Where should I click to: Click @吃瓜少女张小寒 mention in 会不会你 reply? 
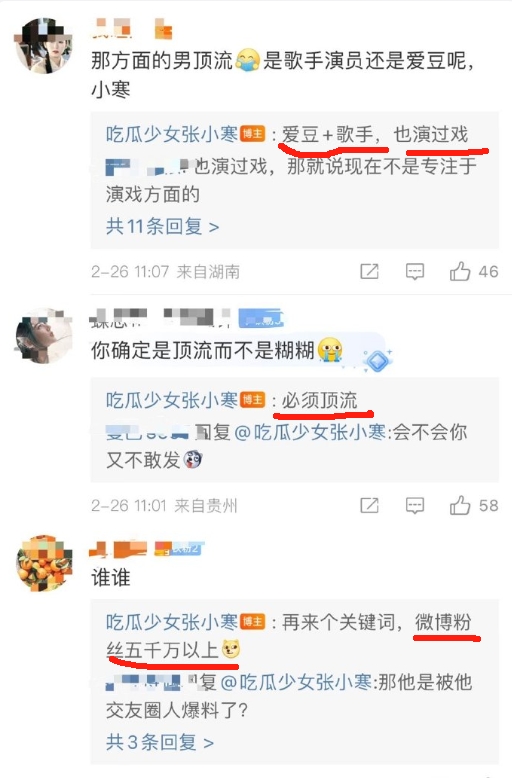pos(310,432)
